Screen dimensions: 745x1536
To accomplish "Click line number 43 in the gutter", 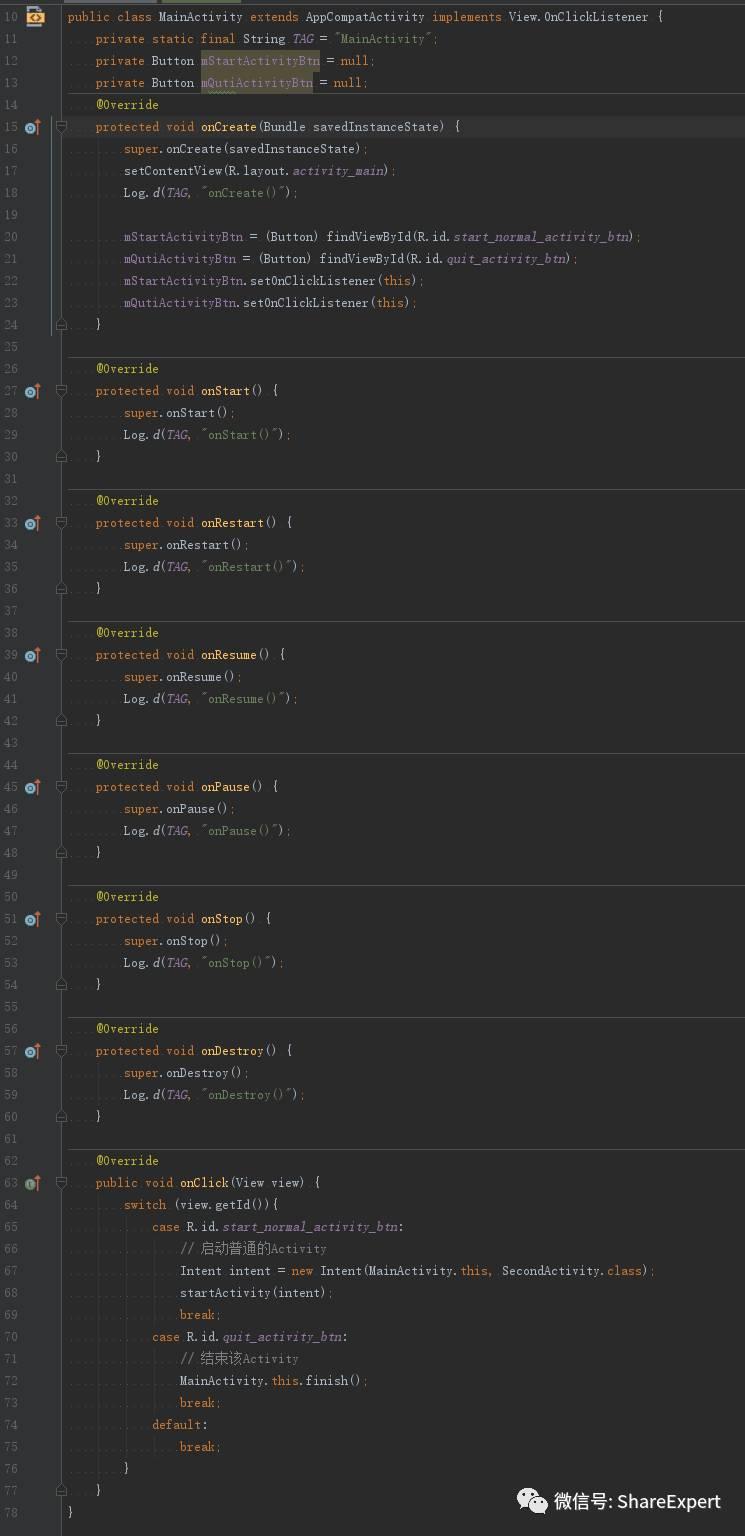I will pyautogui.click(x=11, y=743).
